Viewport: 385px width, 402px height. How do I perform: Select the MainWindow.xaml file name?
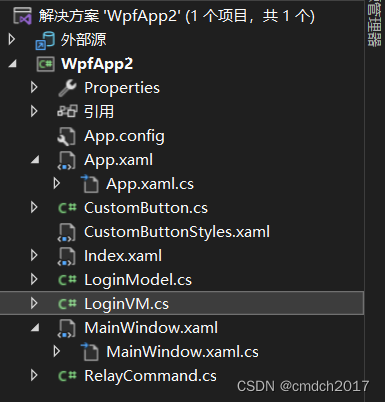pyautogui.click(x=151, y=328)
